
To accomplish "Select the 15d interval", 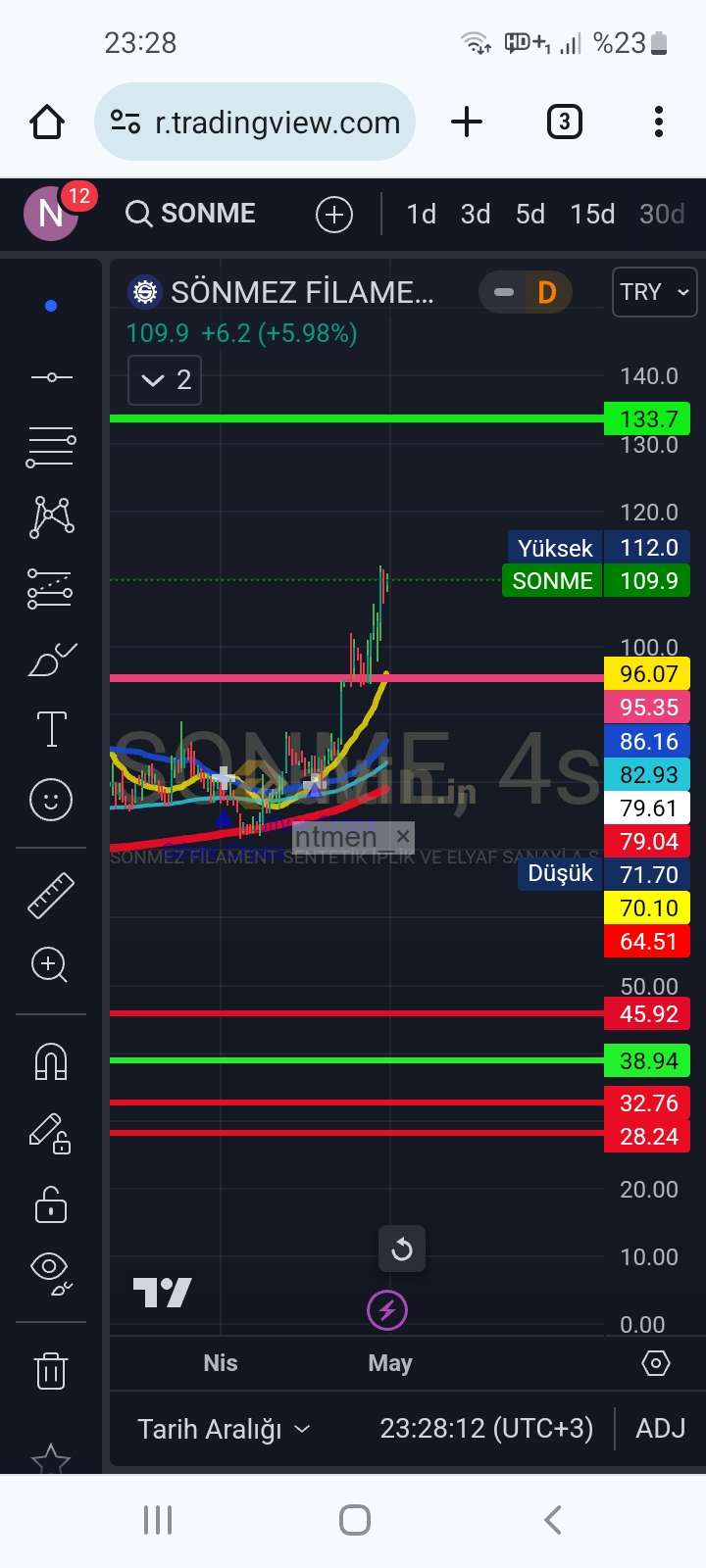I will click(x=592, y=214).
